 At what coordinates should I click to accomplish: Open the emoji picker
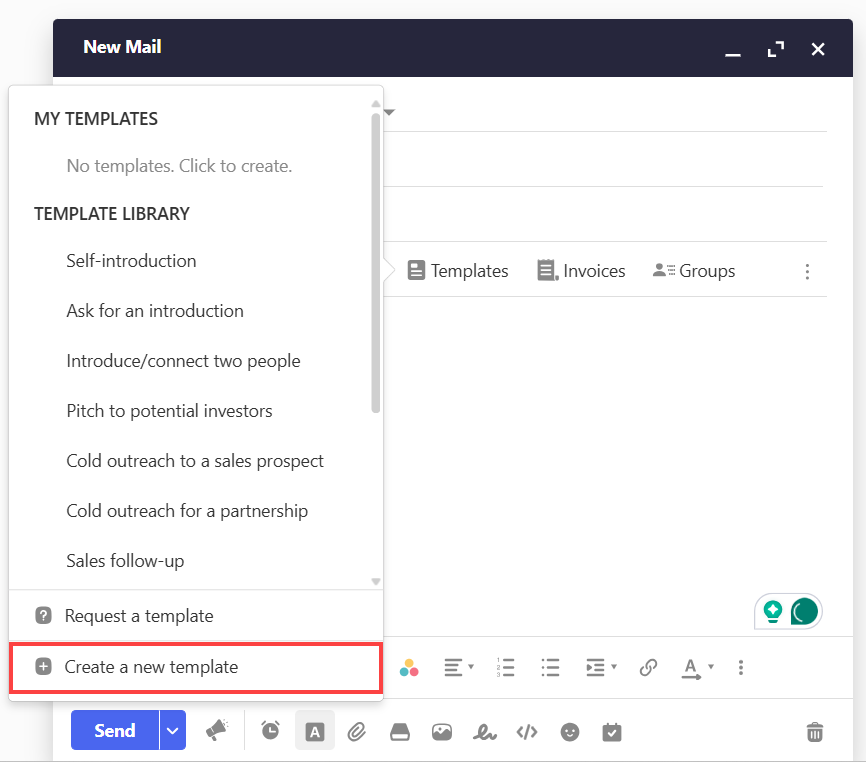pyautogui.click(x=569, y=732)
